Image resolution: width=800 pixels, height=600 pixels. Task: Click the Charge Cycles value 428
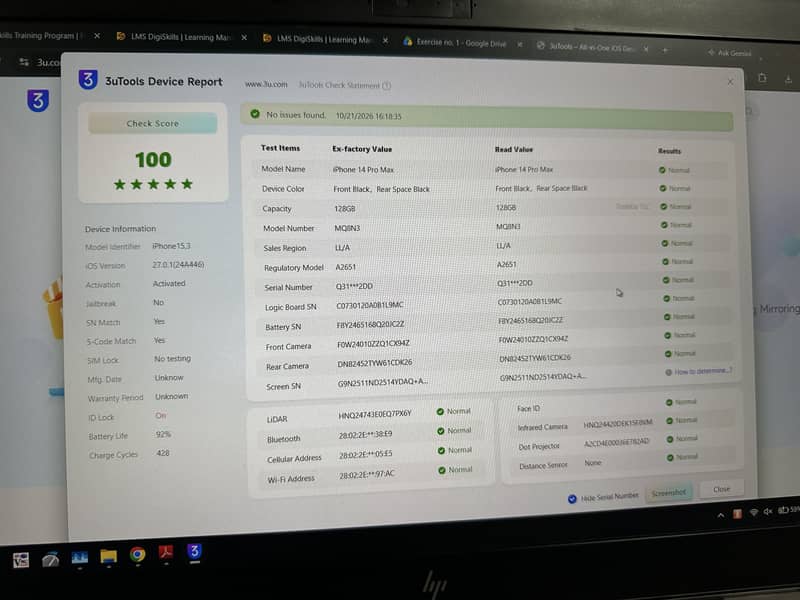[163, 453]
